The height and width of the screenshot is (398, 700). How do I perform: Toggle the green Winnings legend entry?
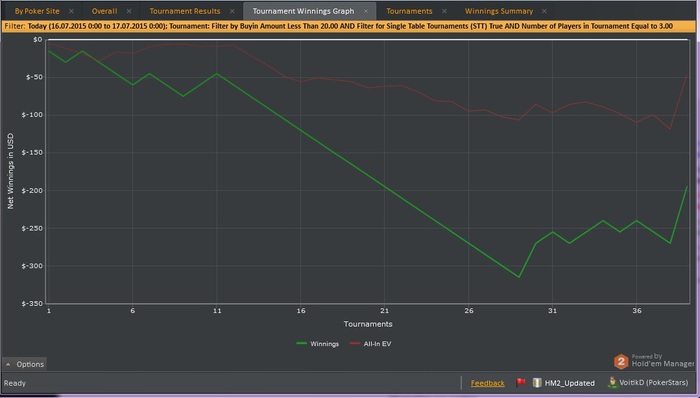point(318,344)
